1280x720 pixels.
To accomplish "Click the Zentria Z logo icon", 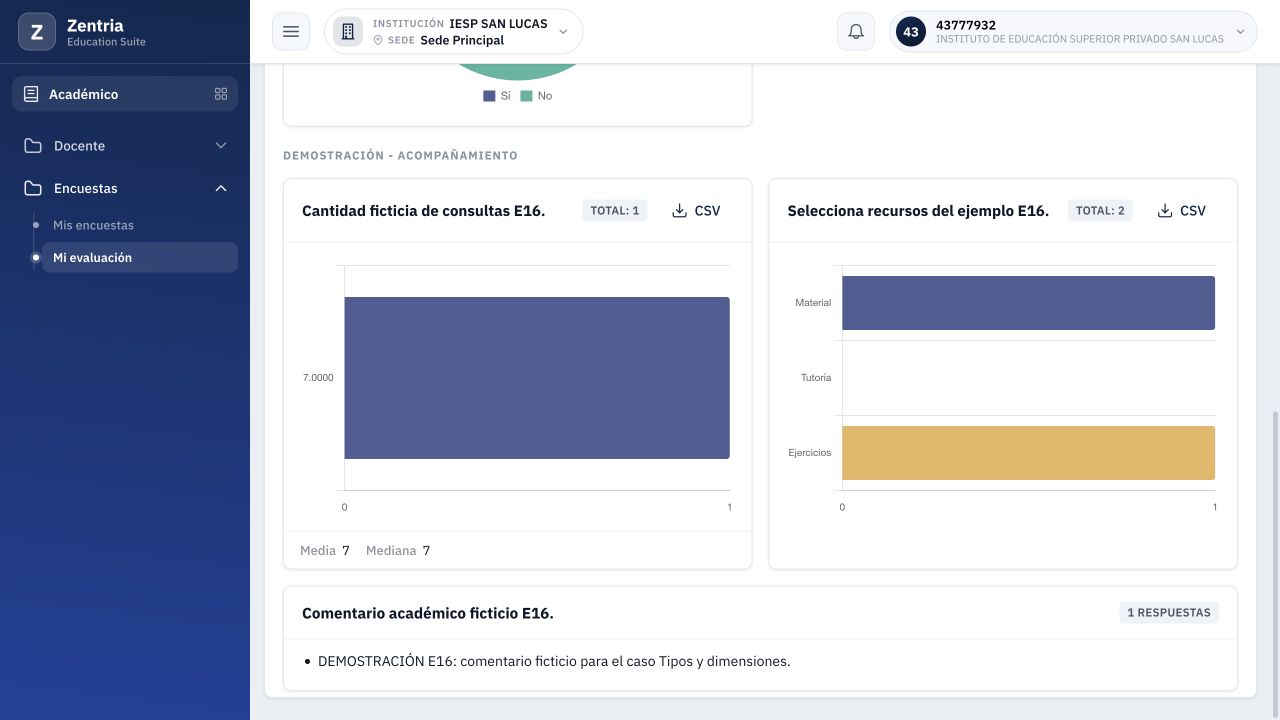I will coord(37,32).
